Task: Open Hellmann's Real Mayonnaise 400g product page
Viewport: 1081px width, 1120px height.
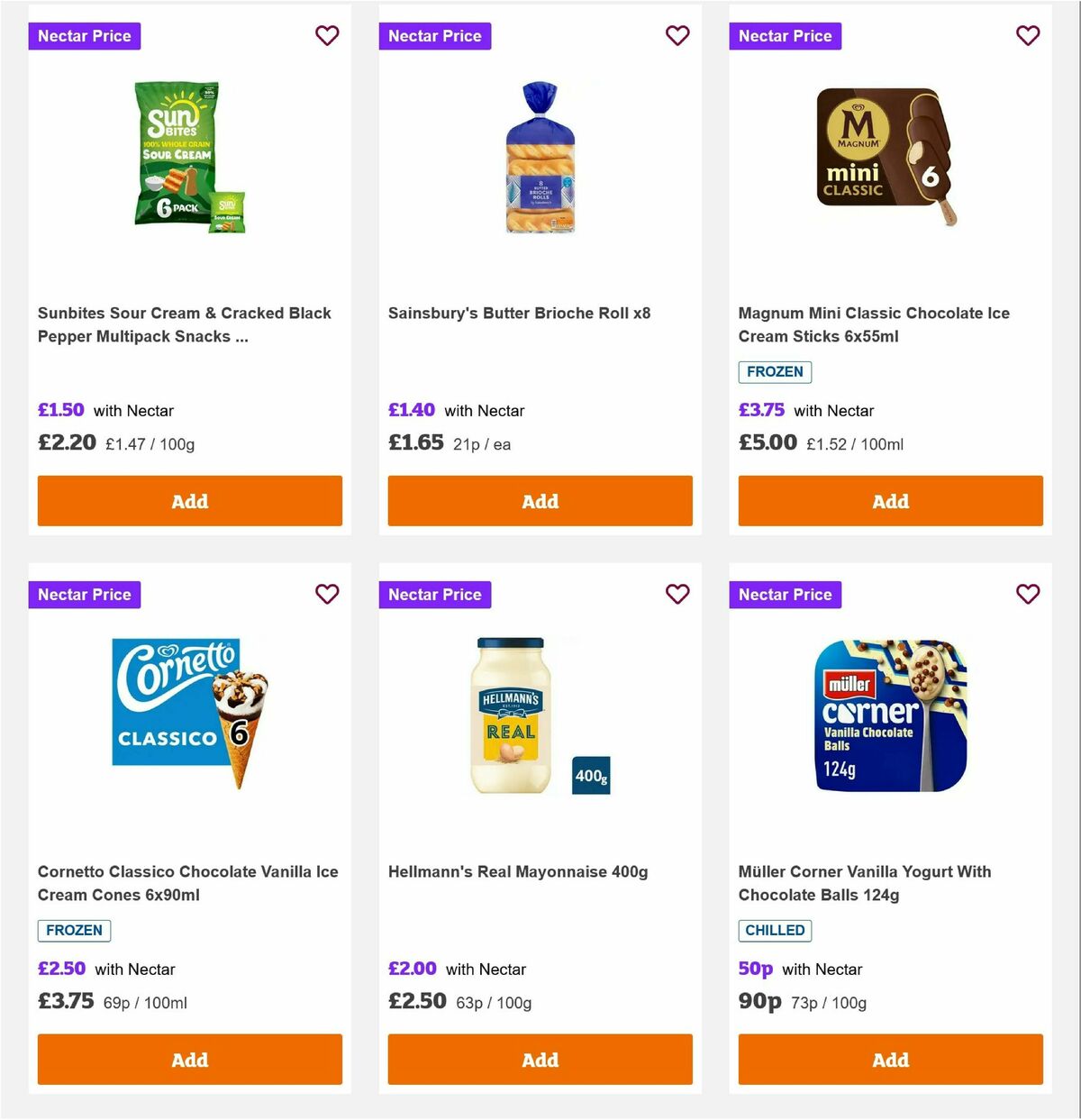Action: 518,871
